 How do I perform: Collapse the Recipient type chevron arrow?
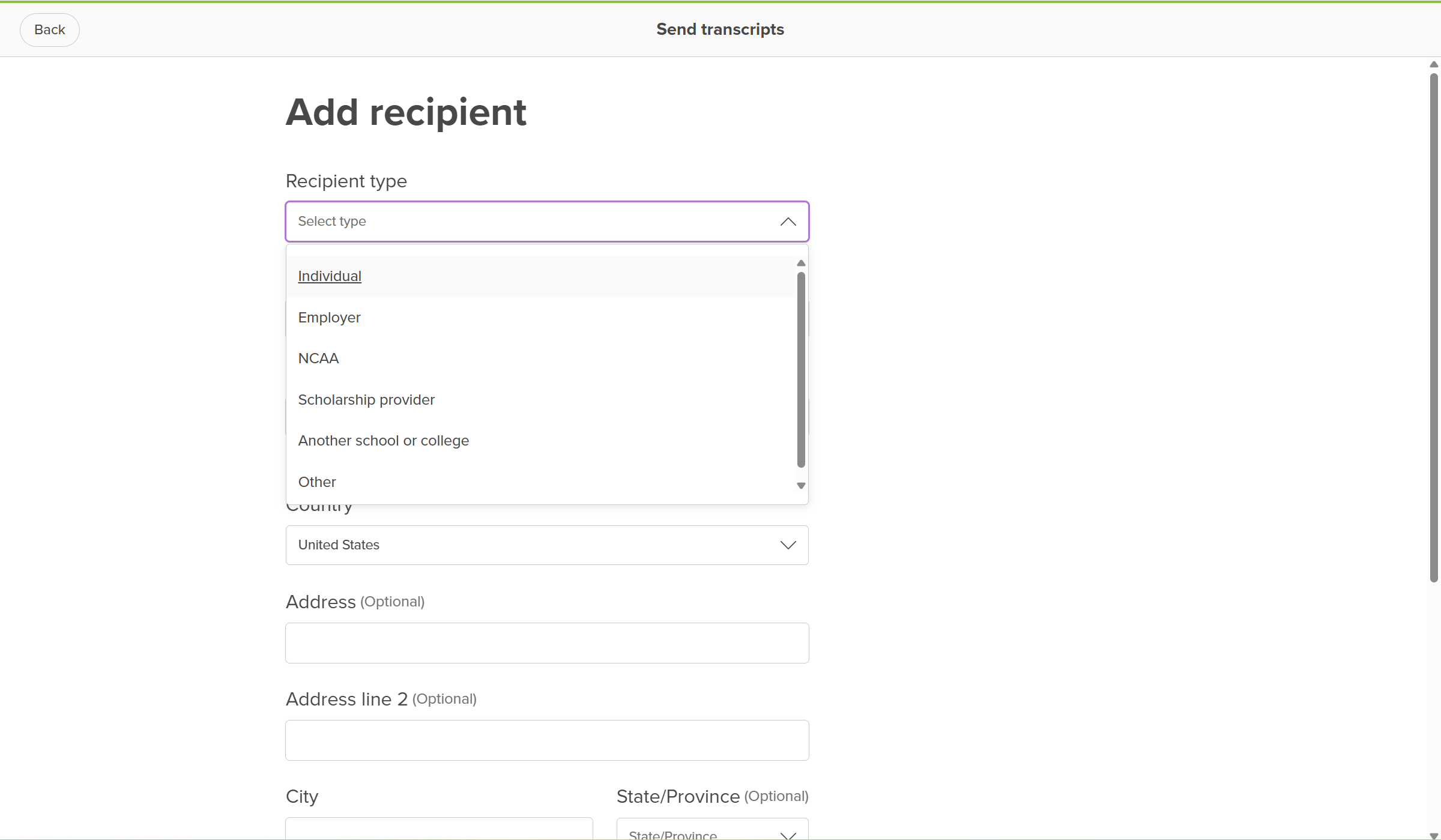pos(788,222)
